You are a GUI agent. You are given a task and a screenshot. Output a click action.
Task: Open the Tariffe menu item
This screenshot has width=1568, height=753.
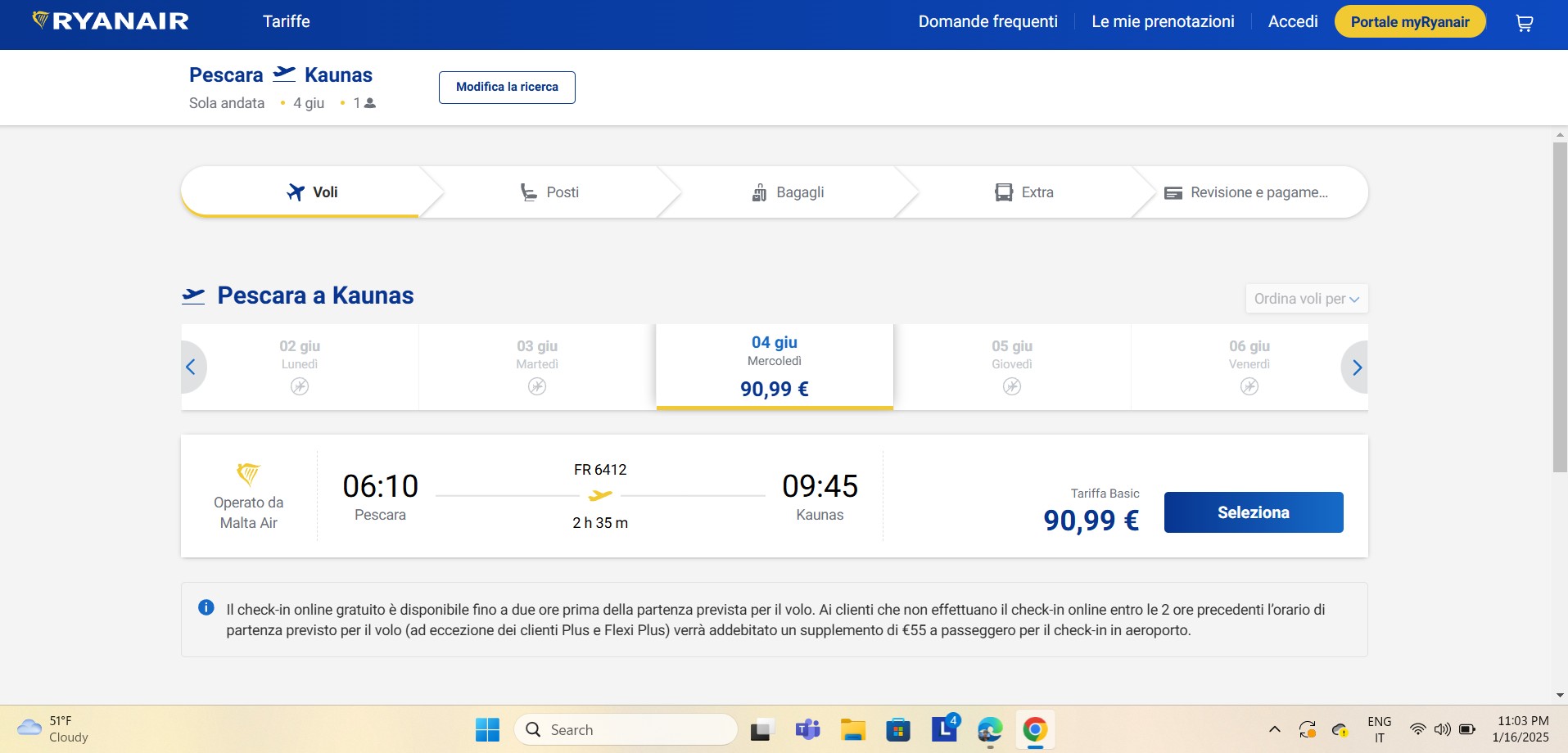coord(287,21)
